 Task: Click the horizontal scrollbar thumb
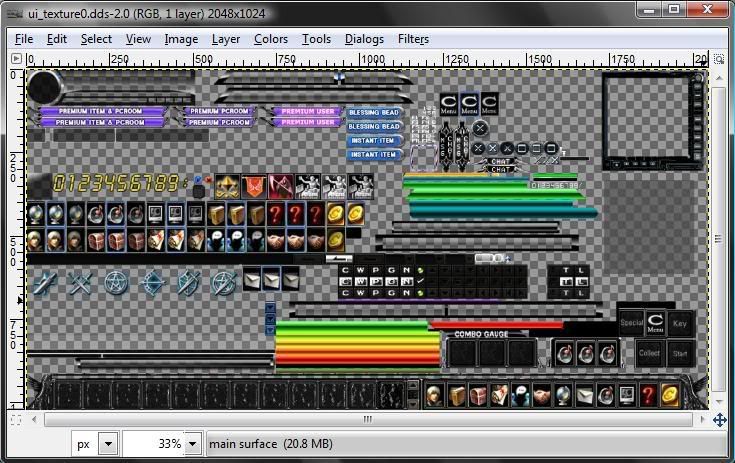pos(368,419)
